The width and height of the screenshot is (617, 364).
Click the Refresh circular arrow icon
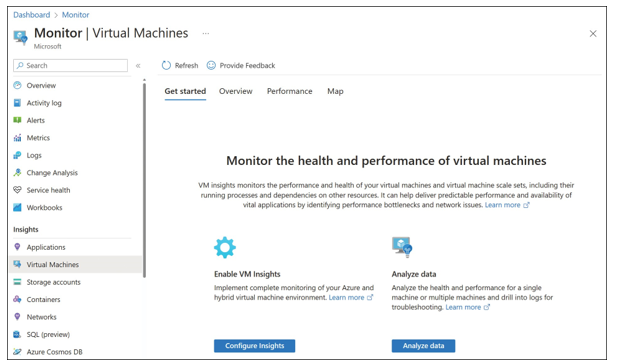166,65
